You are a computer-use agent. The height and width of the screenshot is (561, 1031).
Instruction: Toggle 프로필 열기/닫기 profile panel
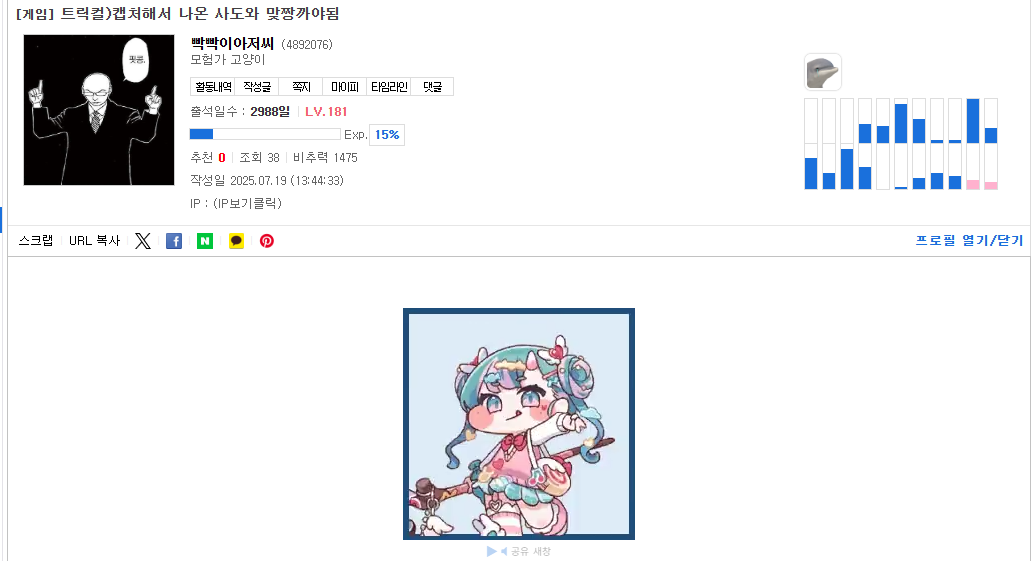[x=969, y=240]
